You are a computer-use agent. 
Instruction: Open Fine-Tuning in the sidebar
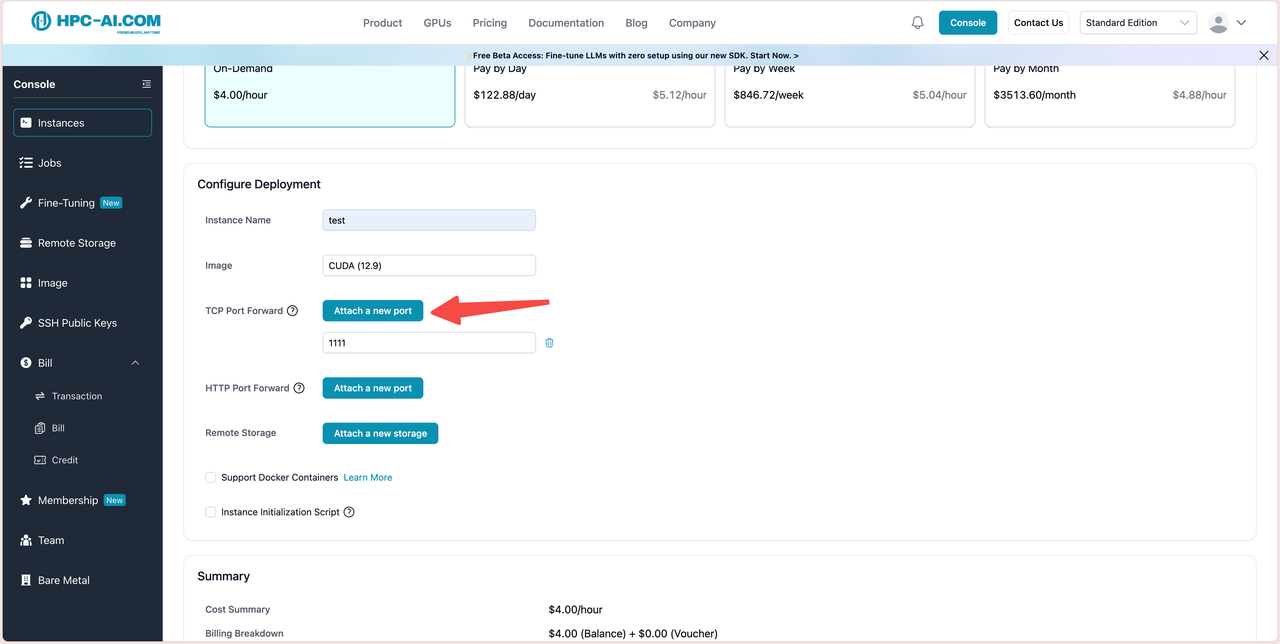pos(66,203)
